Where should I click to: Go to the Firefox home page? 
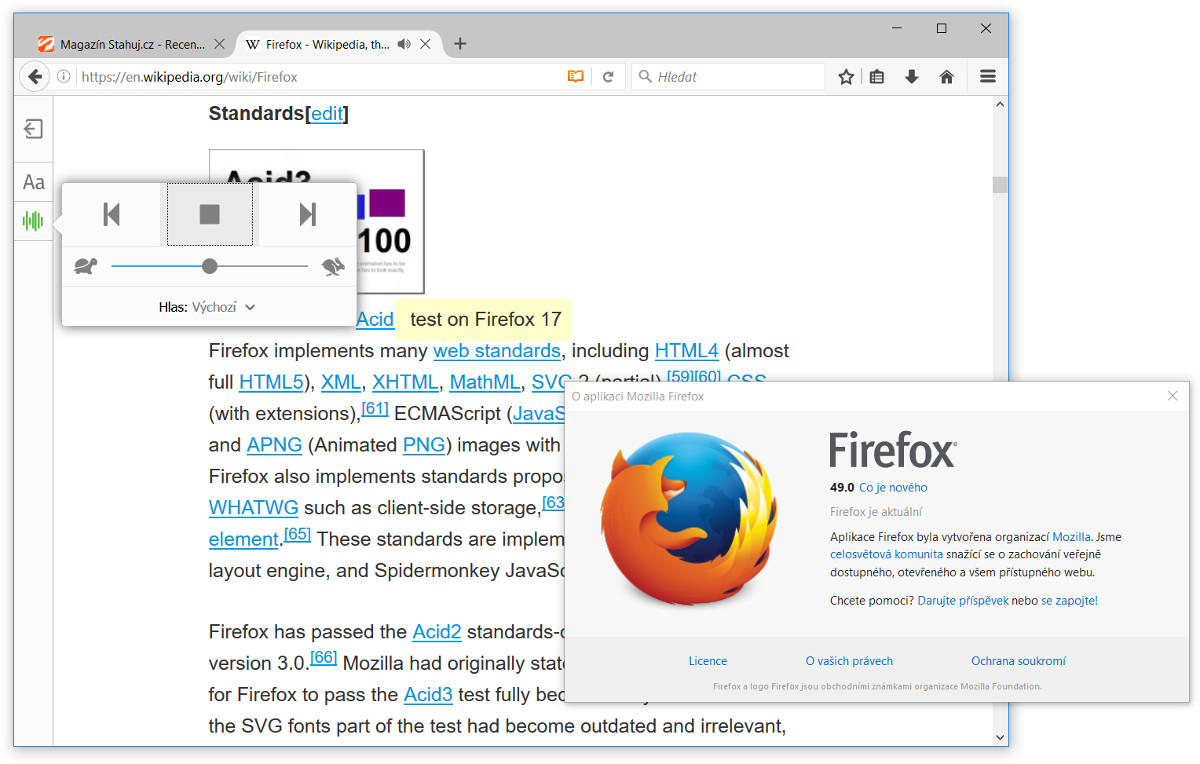pos(946,77)
